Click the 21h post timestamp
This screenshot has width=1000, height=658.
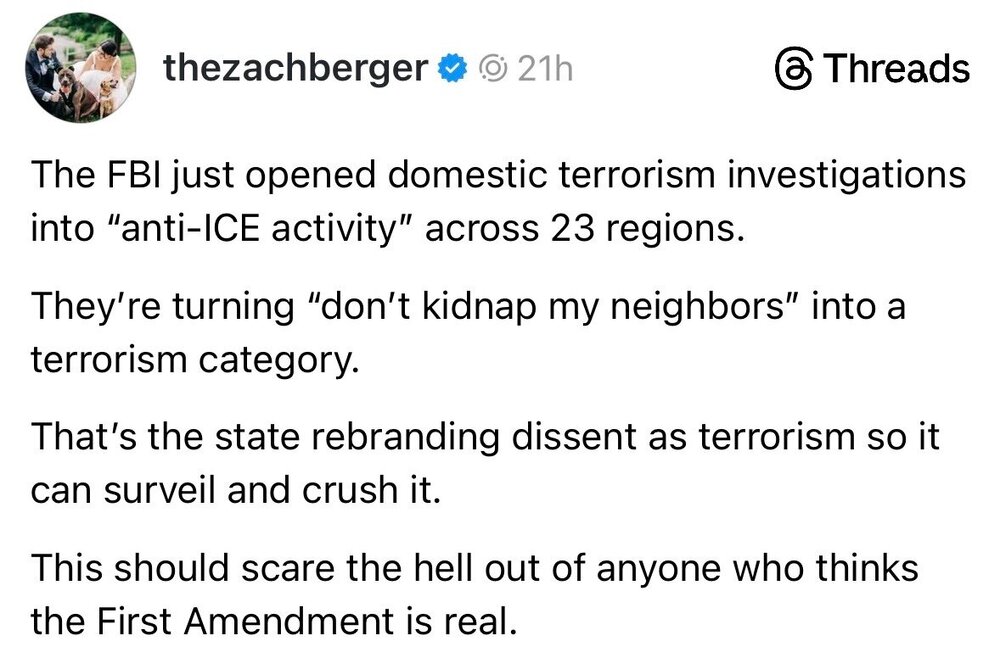(543, 69)
